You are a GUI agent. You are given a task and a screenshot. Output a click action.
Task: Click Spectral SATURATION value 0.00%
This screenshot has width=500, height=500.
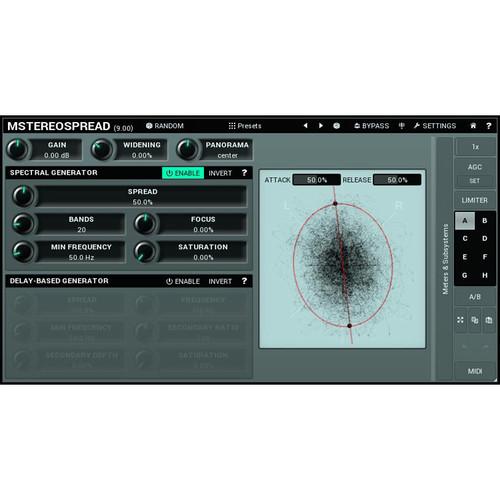pos(203,257)
